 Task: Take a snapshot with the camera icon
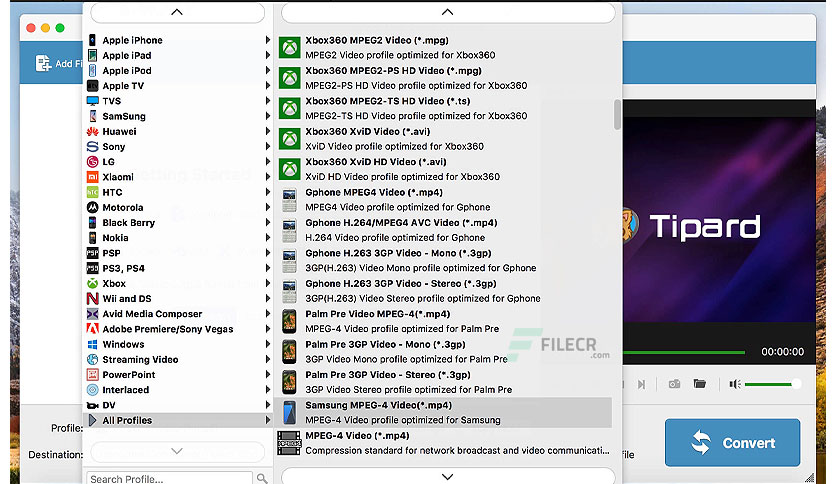(674, 384)
